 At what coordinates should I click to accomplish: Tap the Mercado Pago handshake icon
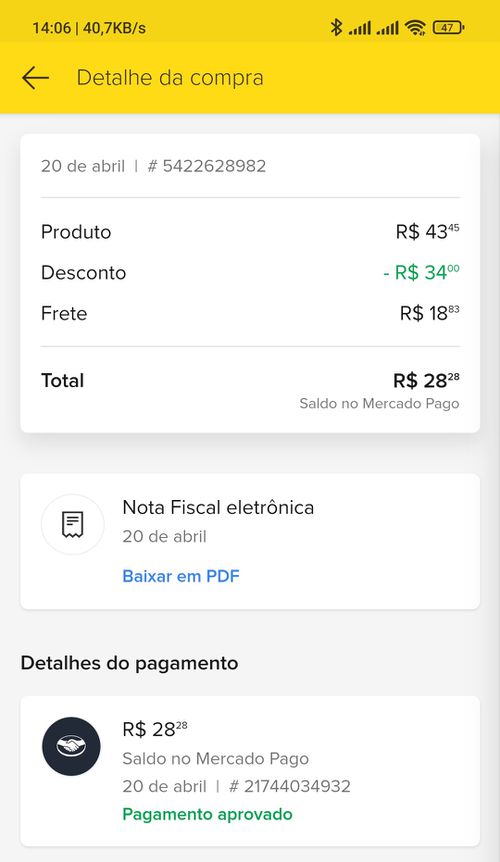point(71,746)
